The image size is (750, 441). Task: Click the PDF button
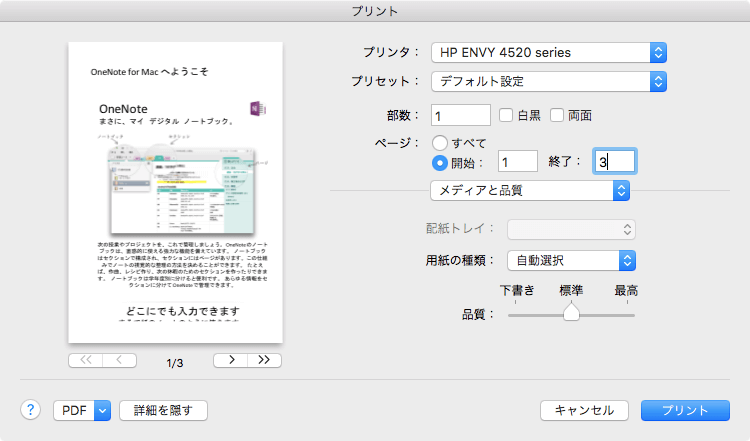tap(74, 410)
